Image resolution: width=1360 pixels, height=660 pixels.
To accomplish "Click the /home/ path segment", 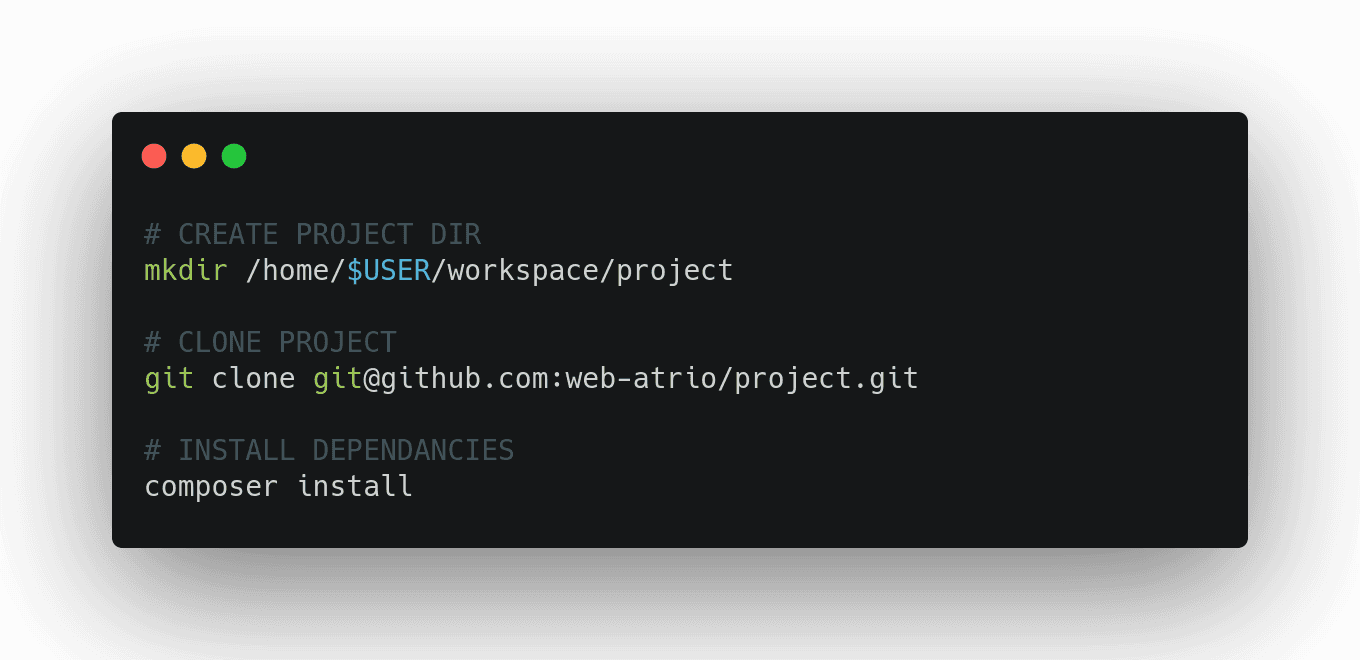I will [x=295, y=271].
